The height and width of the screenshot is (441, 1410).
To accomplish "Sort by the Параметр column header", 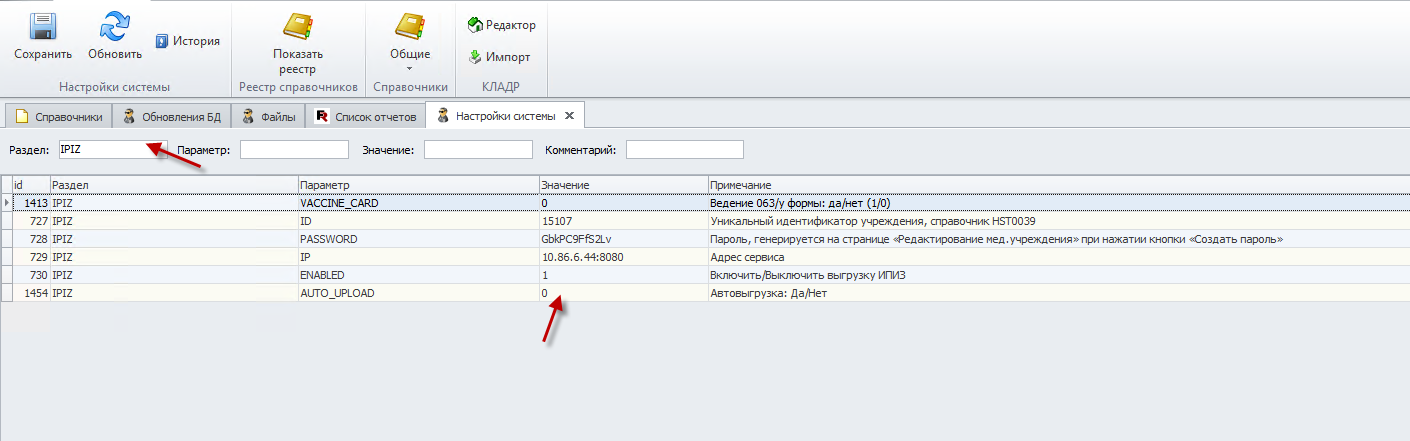I will pyautogui.click(x=417, y=185).
